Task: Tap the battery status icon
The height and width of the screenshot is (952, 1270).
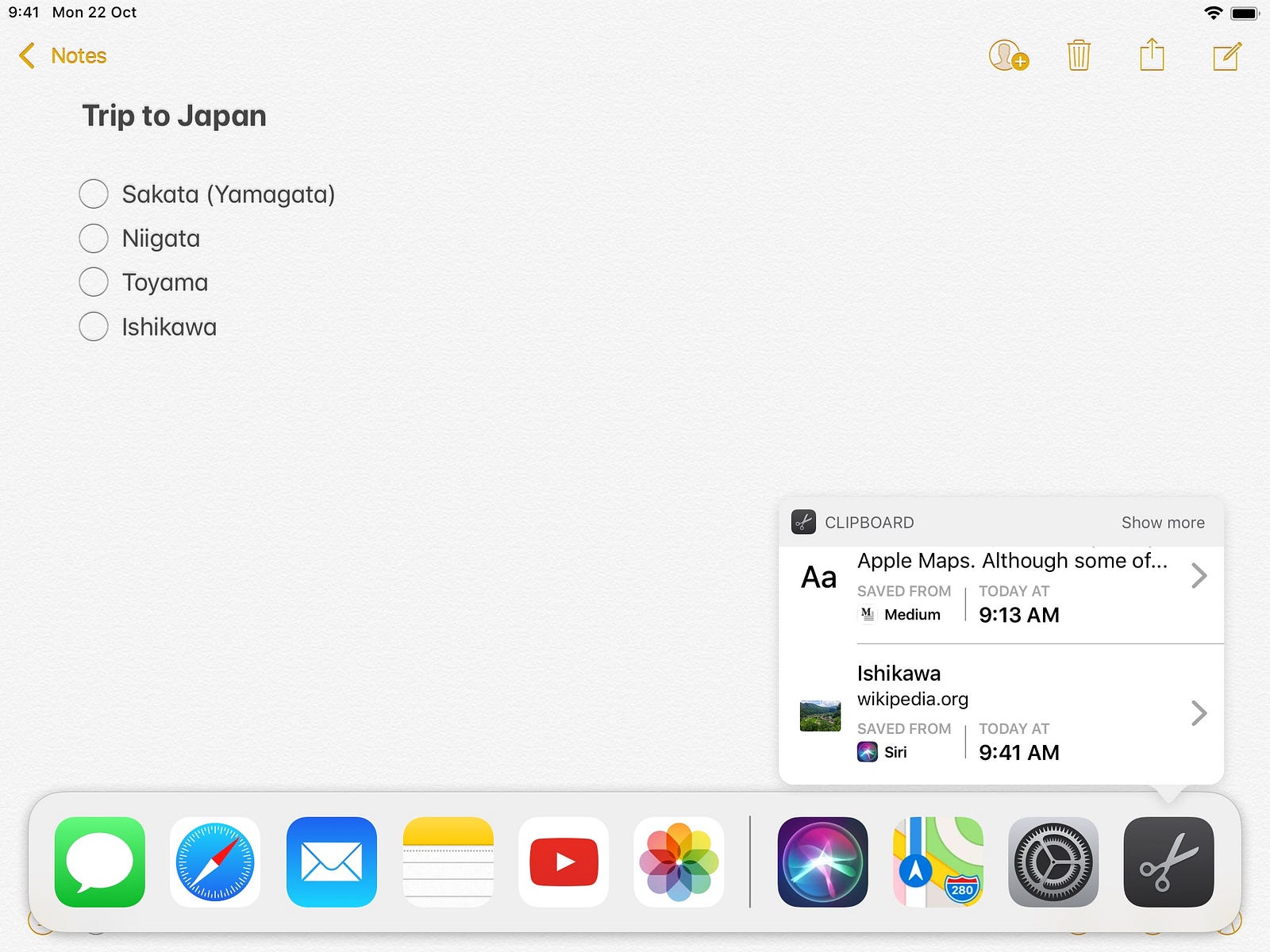Action: coord(1245,13)
